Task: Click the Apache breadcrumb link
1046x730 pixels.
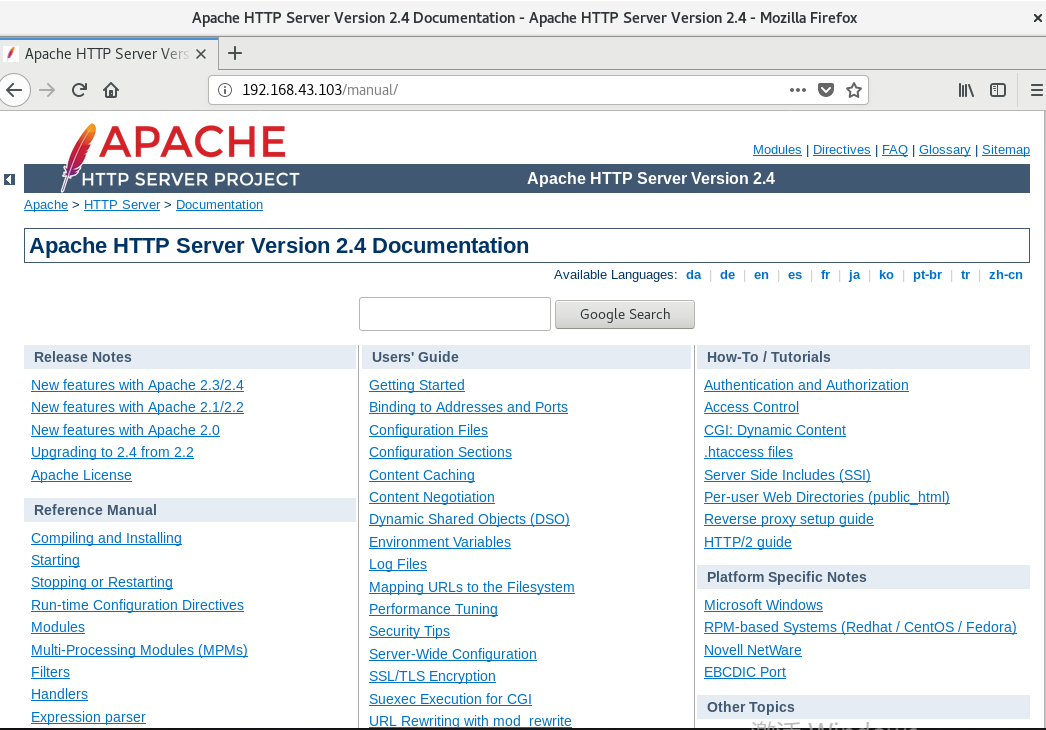Action: click(x=46, y=205)
